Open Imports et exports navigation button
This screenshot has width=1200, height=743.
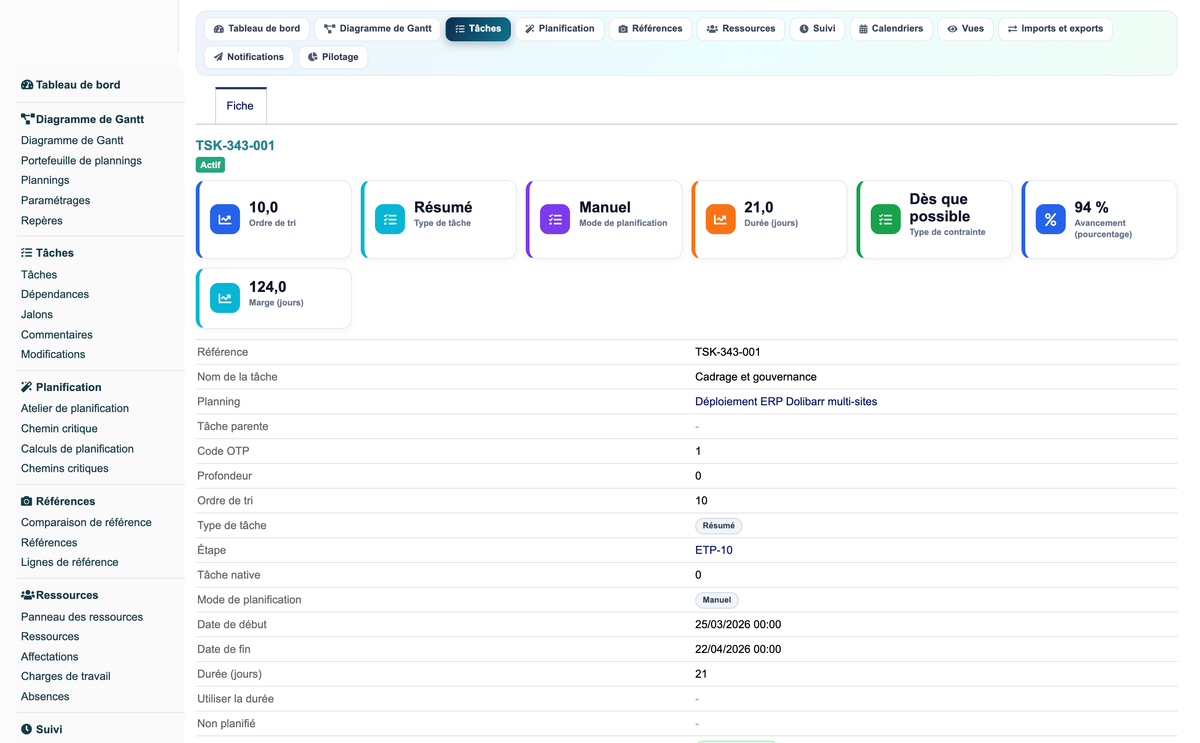1055,29
